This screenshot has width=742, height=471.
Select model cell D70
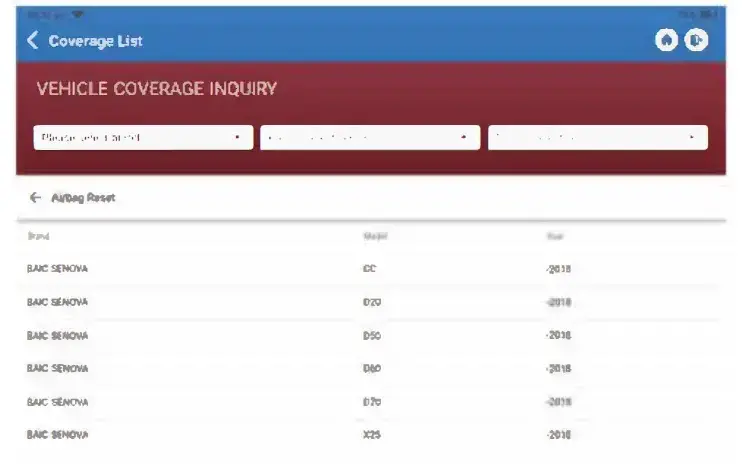coord(372,402)
